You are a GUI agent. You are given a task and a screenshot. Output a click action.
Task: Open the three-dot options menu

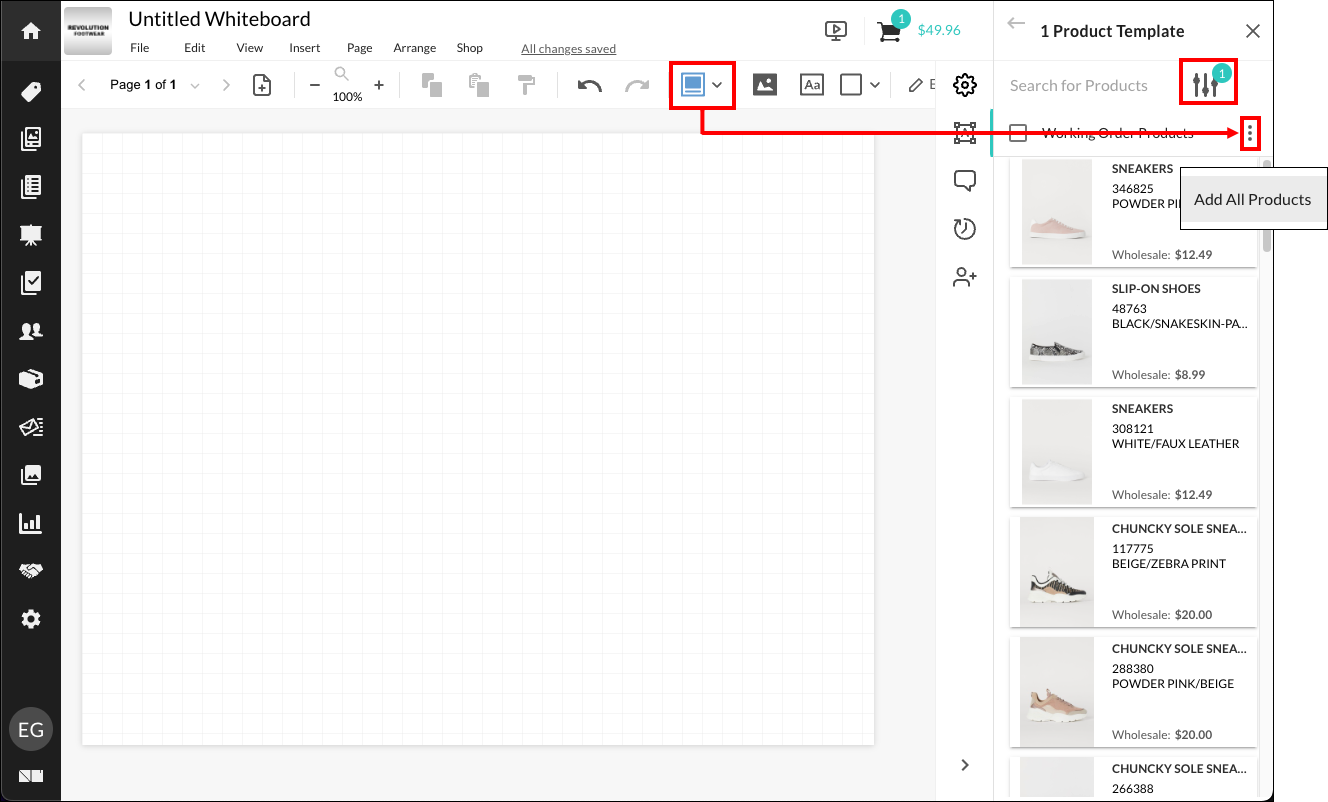pyautogui.click(x=1249, y=133)
